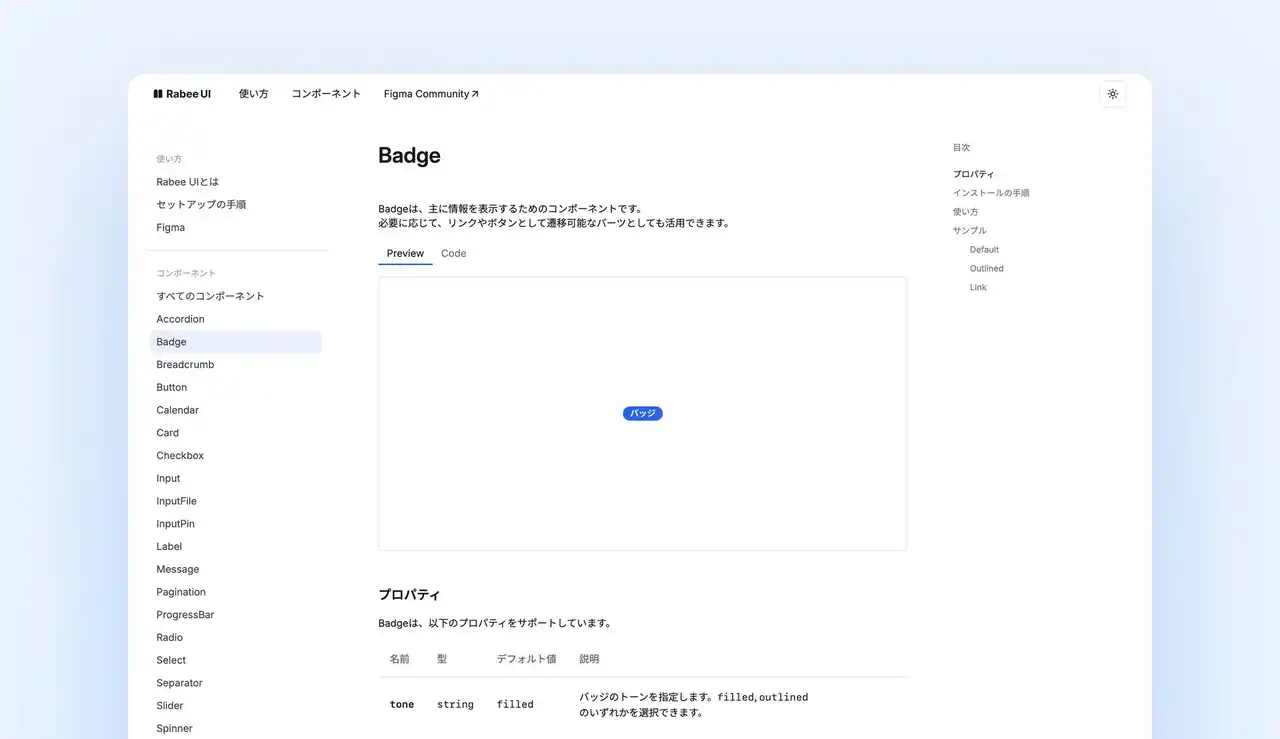Viewport: 1280px width, 739px height.
Task: Select Radio in the component list
Action: tap(169, 638)
